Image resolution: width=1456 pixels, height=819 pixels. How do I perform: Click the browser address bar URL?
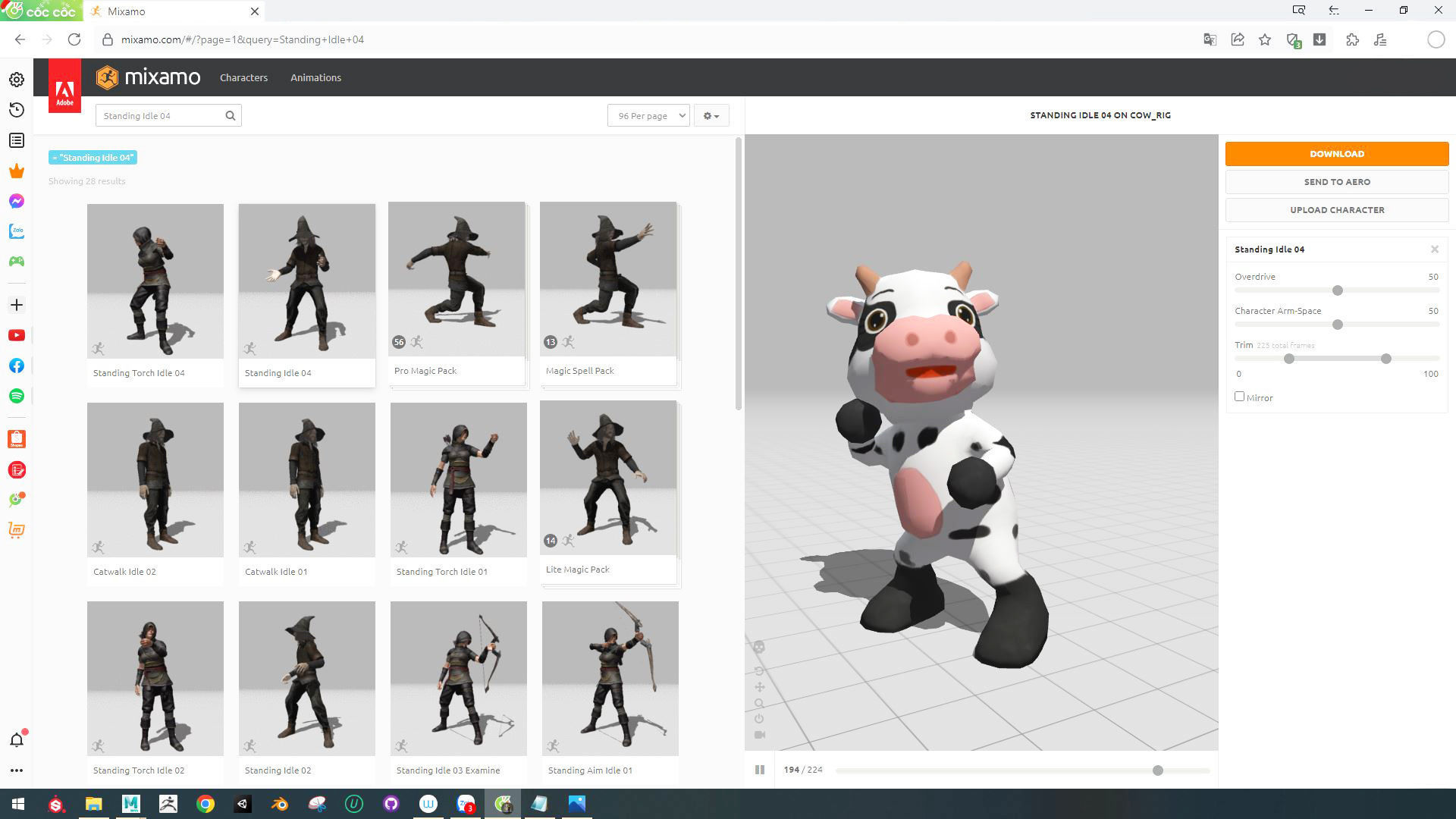[243, 39]
